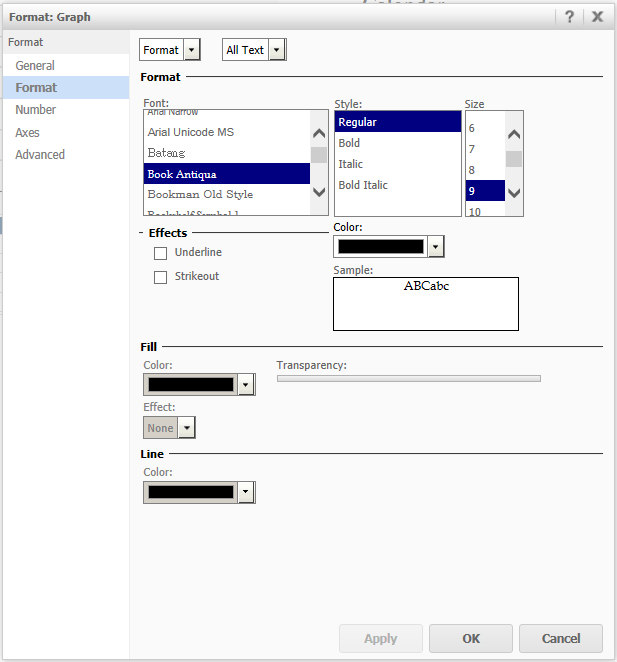
Task: Expand the fill Effect None dropdown
Action: point(186,428)
